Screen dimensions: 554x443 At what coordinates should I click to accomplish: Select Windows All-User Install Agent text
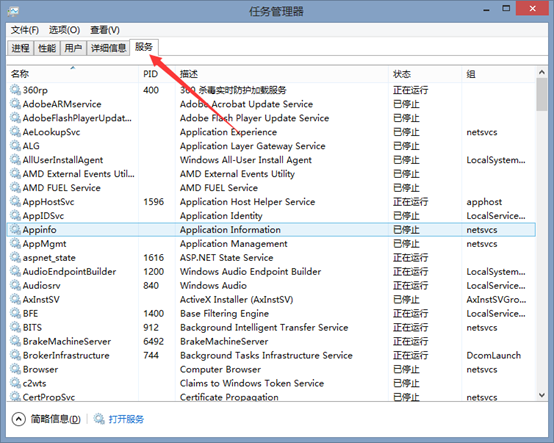246,160
